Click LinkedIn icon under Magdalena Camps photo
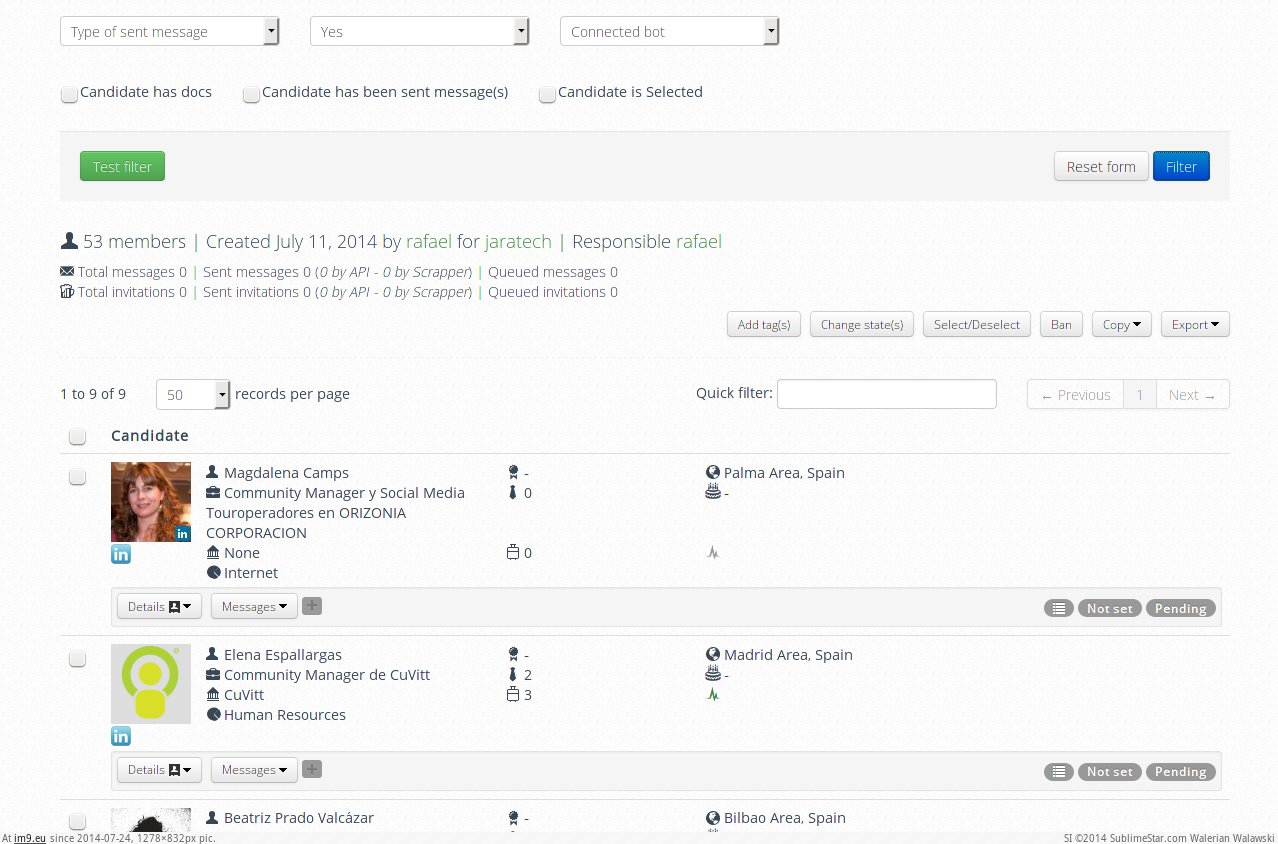 click(121, 554)
